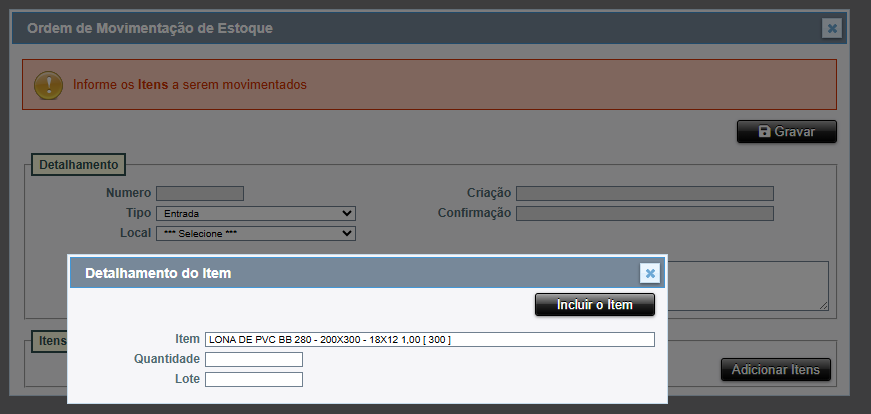
Task: Click the Confirmação field
Action: 644,213
